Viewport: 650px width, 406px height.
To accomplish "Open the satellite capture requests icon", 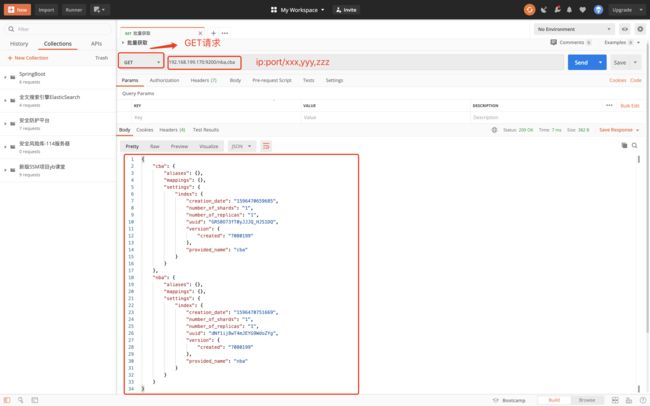I will point(543,10).
